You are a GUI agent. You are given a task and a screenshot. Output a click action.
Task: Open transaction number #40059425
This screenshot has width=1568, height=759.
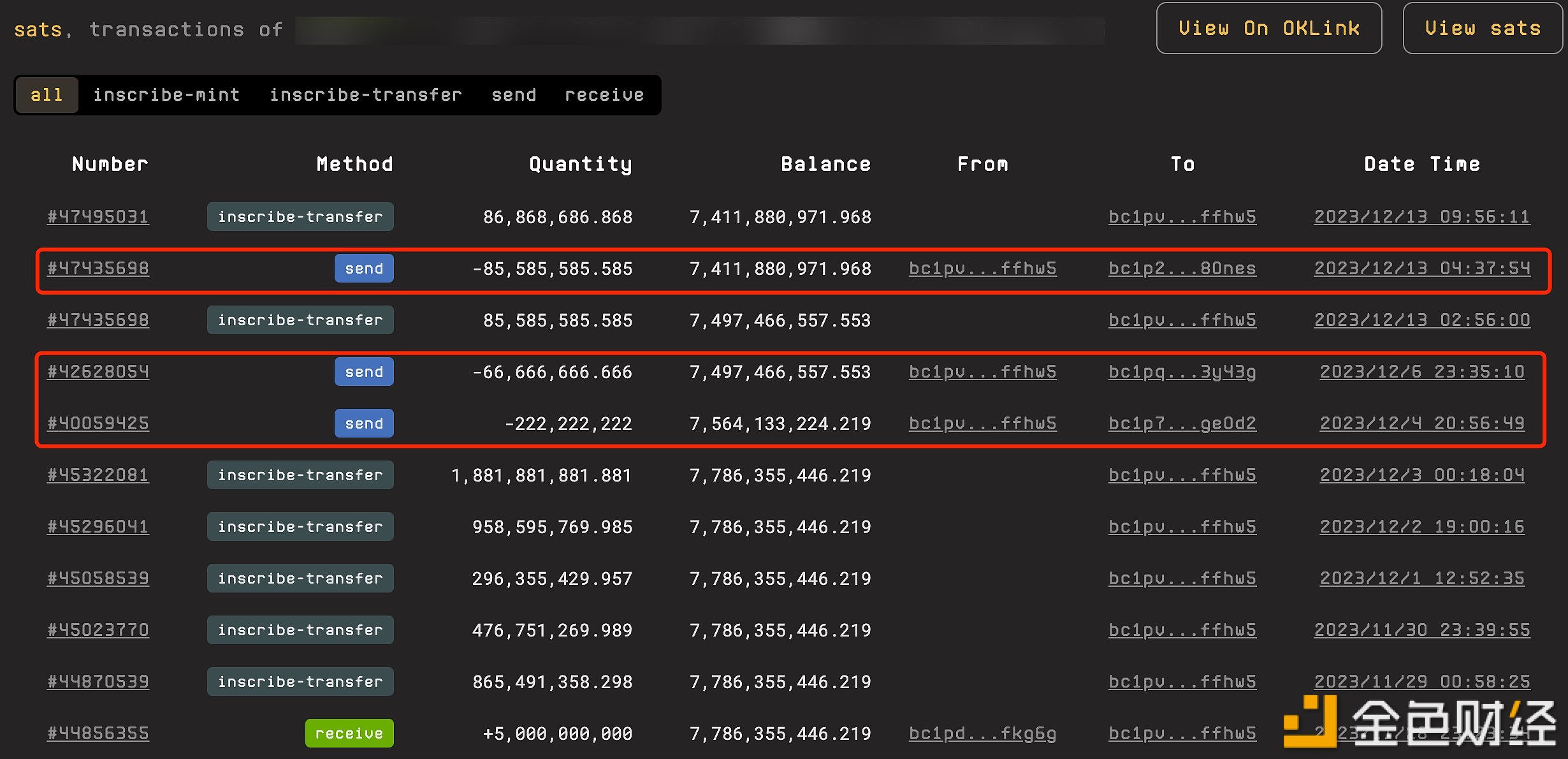pyautogui.click(x=98, y=424)
